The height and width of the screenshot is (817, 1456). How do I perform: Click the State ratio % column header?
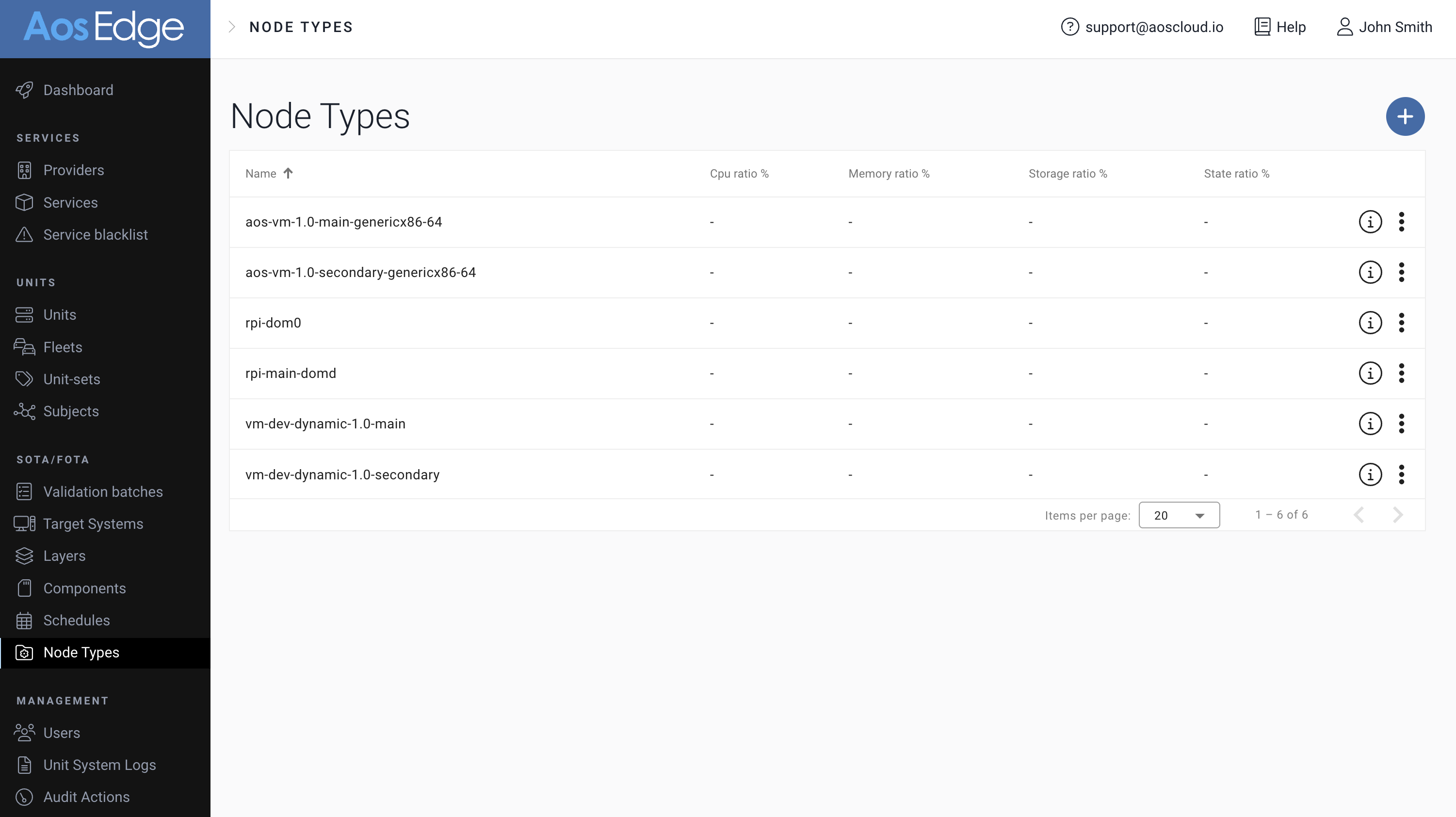(x=1237, y=174)
